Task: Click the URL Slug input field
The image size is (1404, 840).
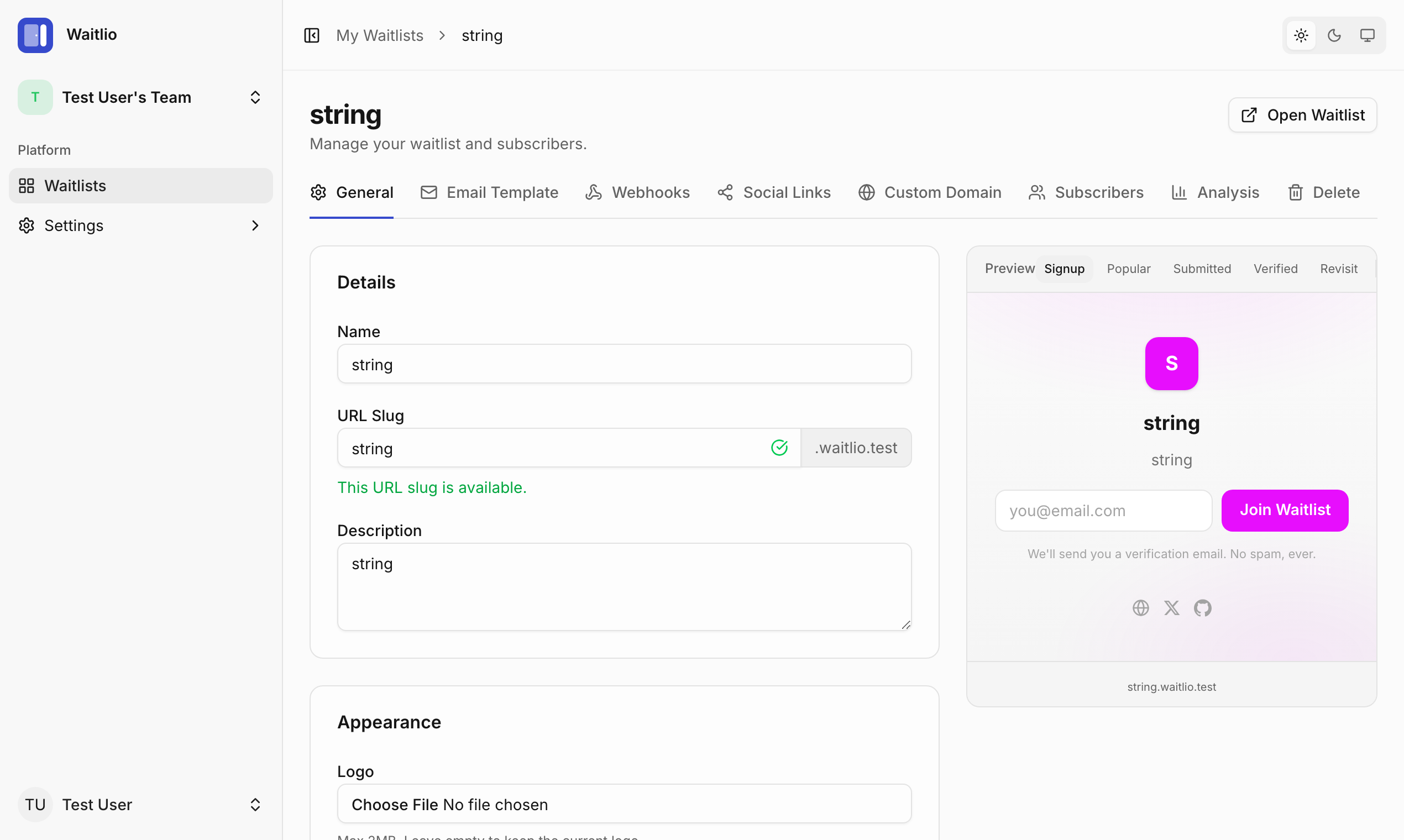Action: tap(555, 448)
